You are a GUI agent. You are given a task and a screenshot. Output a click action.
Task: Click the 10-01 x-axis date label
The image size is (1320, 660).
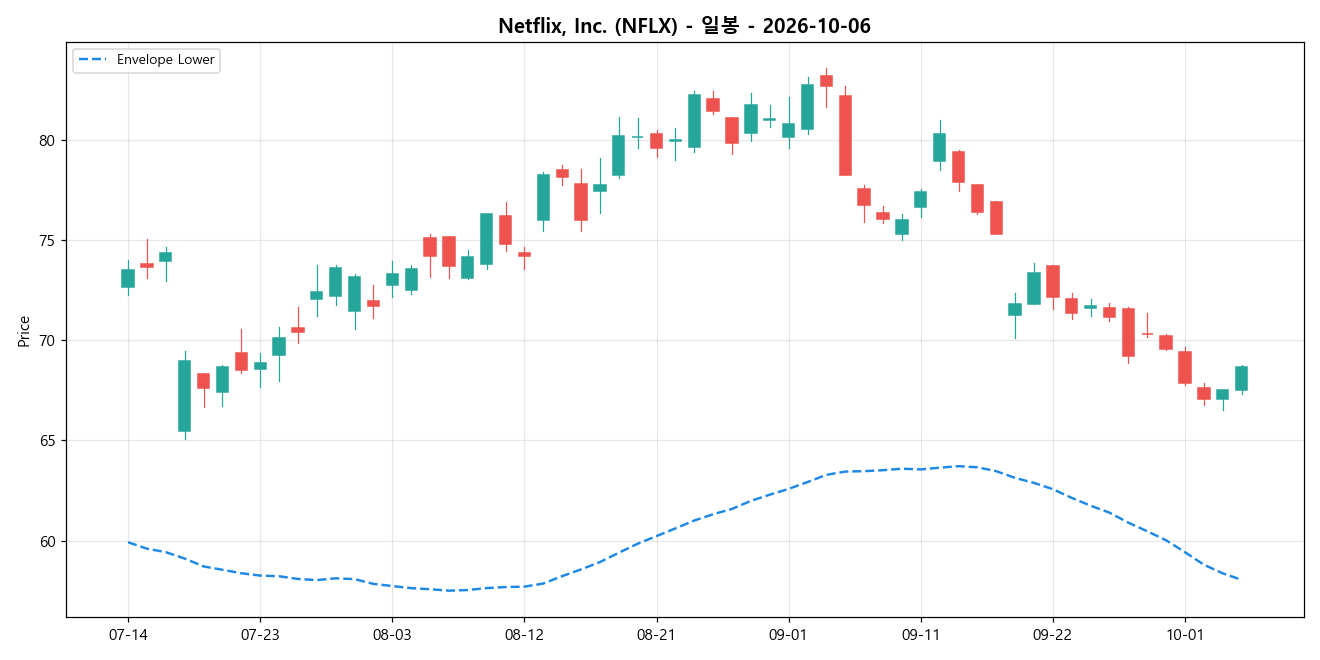1185,635
